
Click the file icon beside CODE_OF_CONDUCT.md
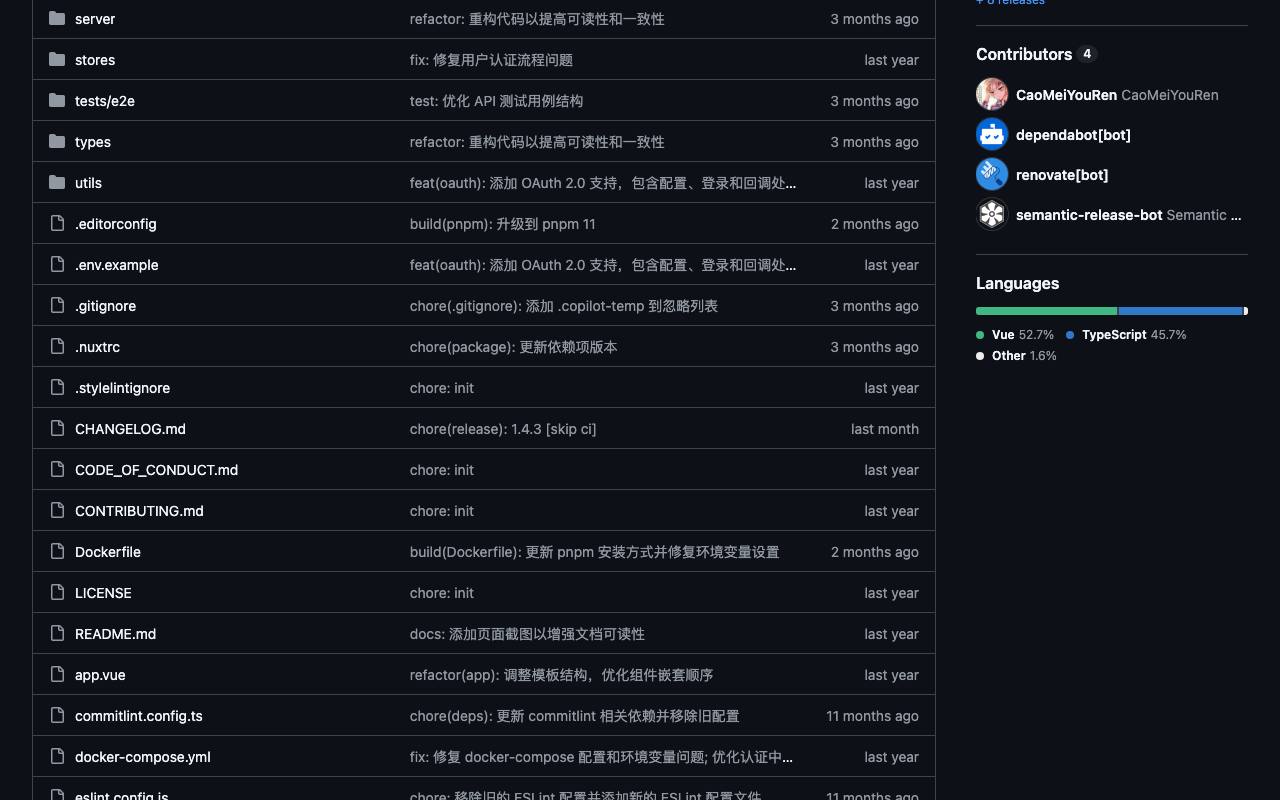click(x=57, y=470)
